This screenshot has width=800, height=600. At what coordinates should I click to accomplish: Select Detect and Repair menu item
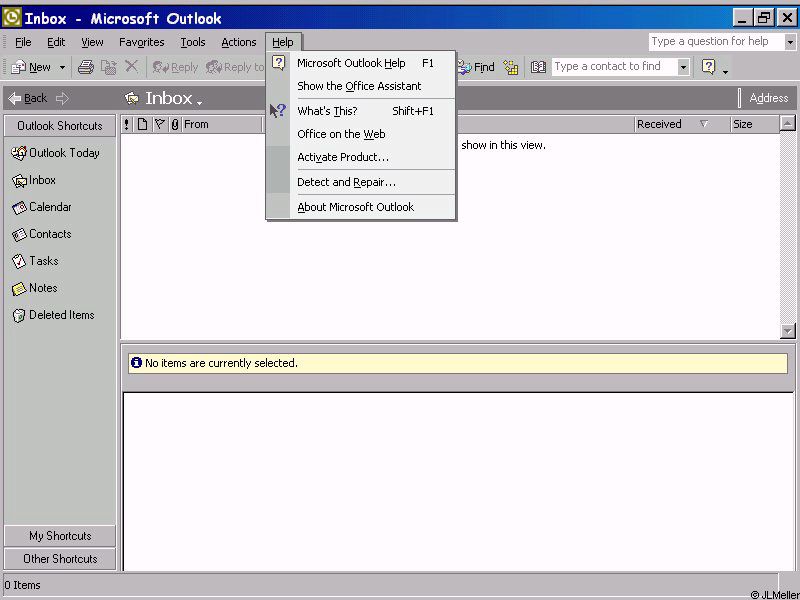[346, 182]
